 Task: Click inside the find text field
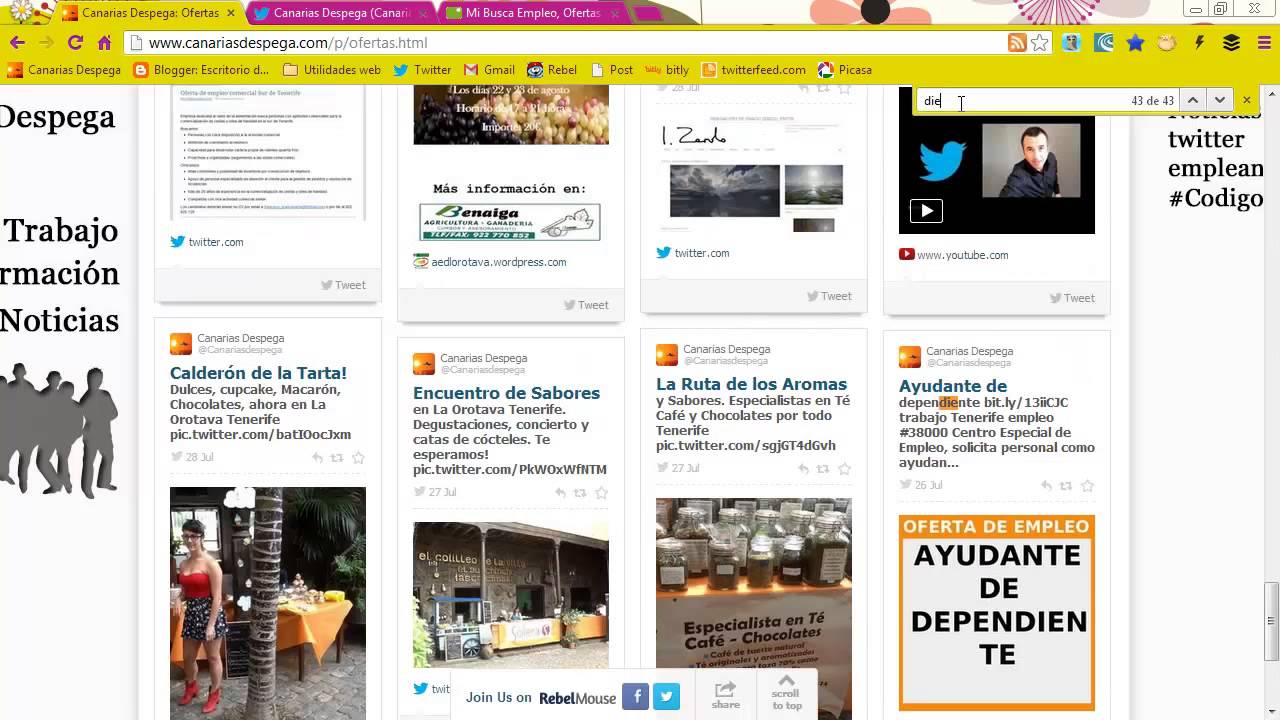tap(1020, 101)
